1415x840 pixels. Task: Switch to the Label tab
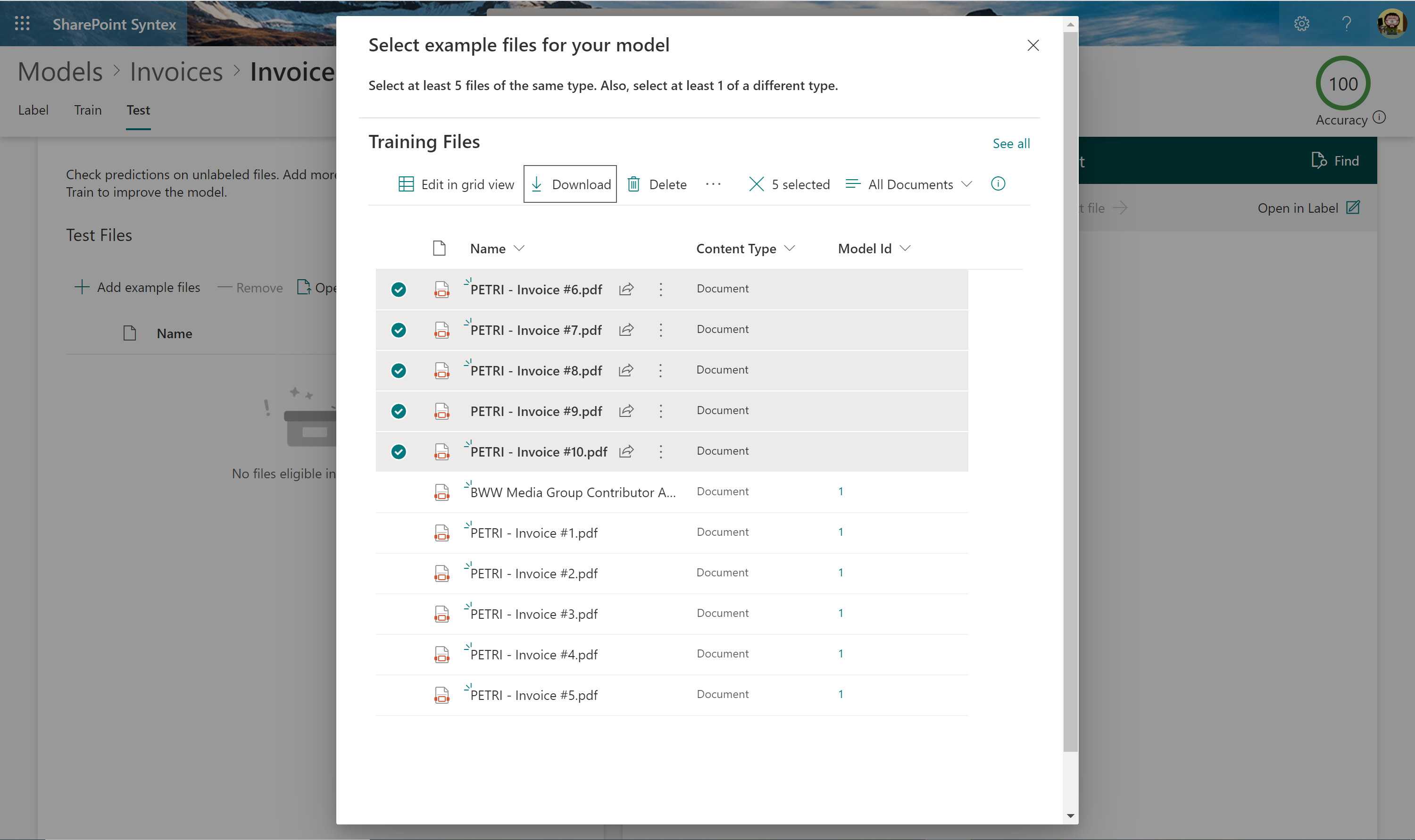33,110
